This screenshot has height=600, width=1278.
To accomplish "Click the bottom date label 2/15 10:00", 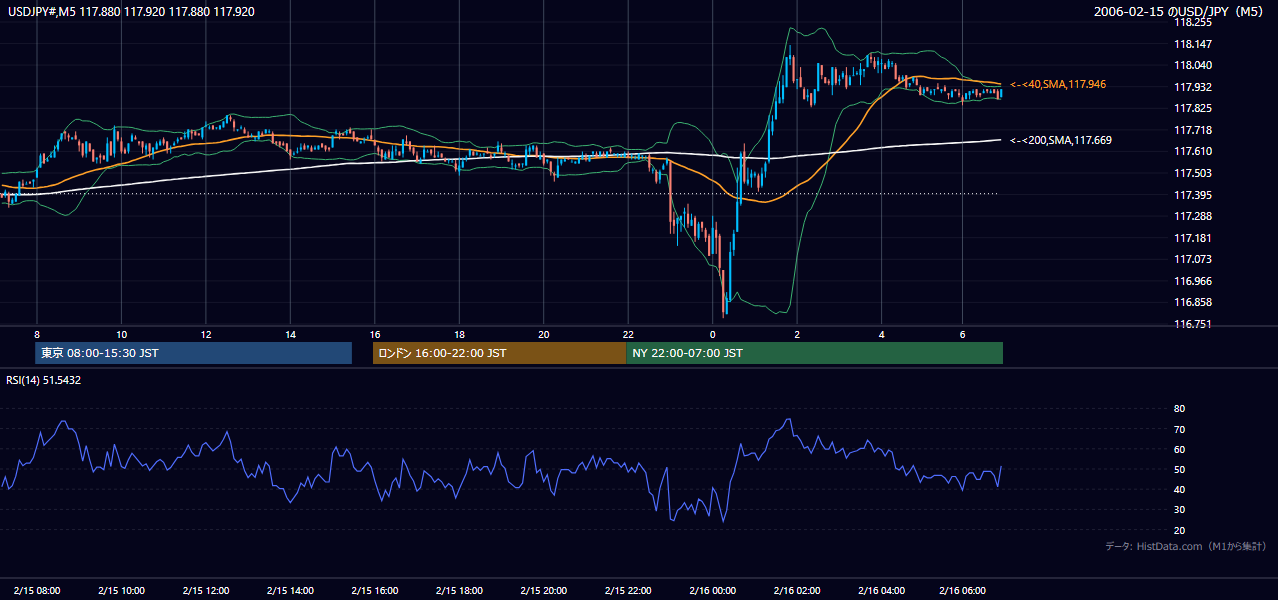I will [x=121, y=591].
